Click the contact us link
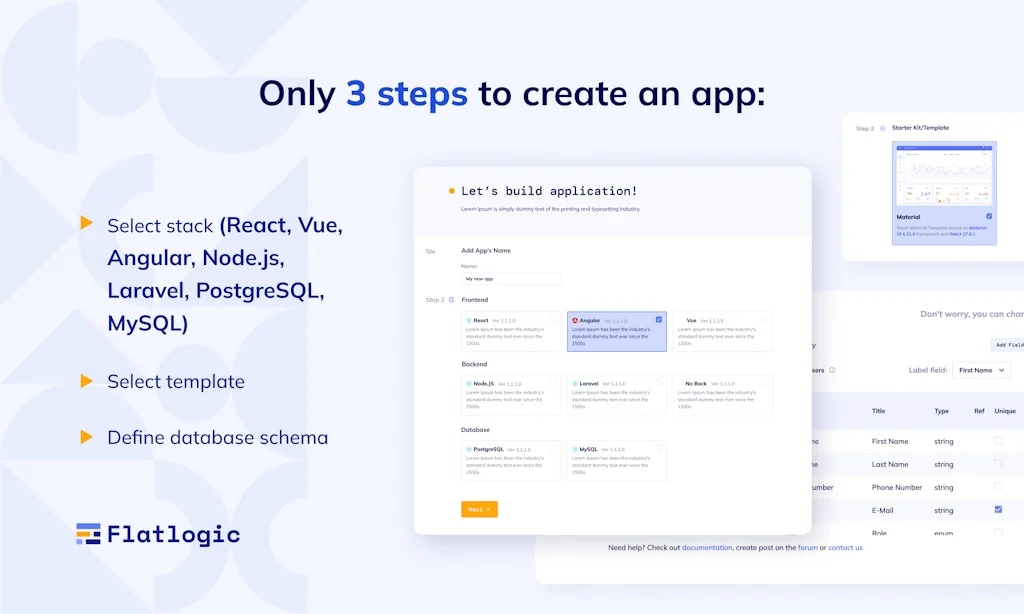 pyautogui.click(x=845, y=547)
